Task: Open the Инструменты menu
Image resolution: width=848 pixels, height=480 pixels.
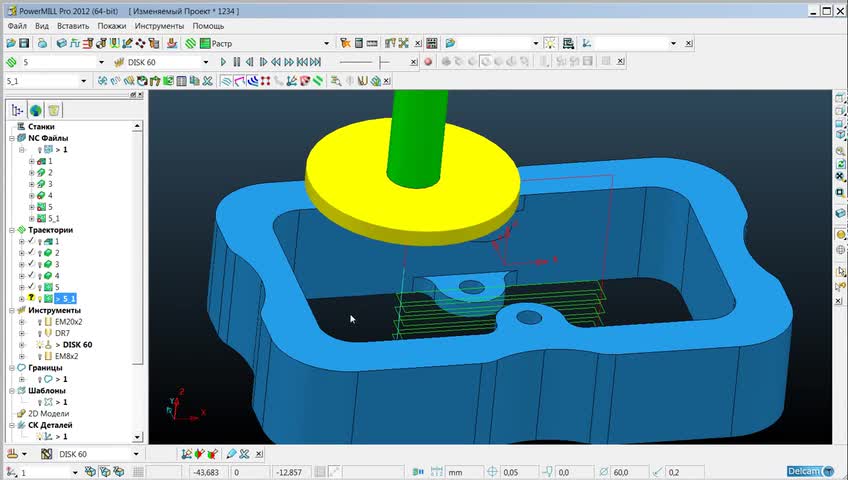Action: pos(159,26)
